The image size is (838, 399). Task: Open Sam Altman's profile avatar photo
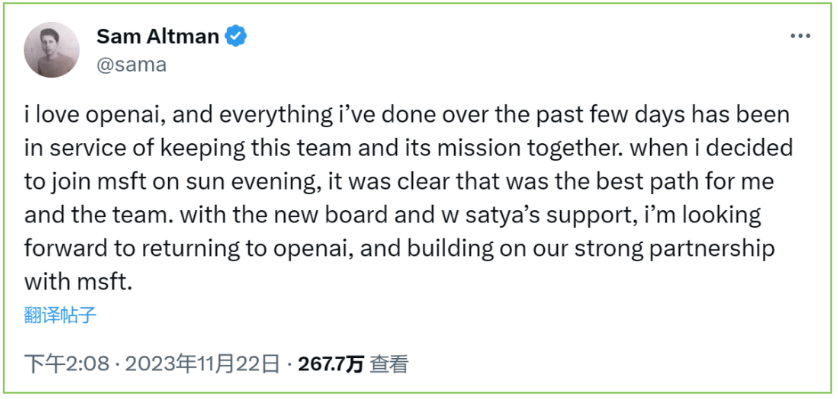point(52,50)
